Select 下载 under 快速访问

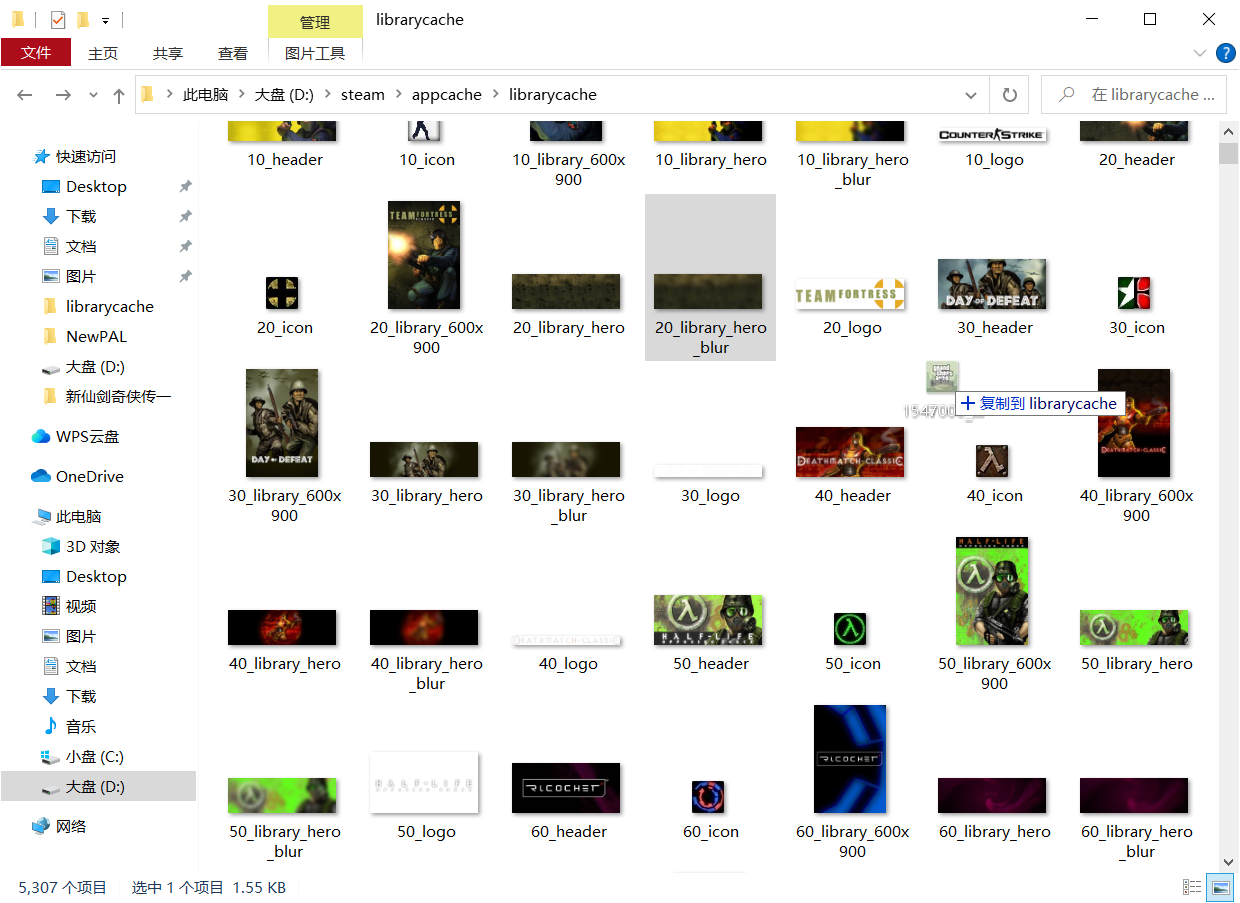[x=70, y=217]
